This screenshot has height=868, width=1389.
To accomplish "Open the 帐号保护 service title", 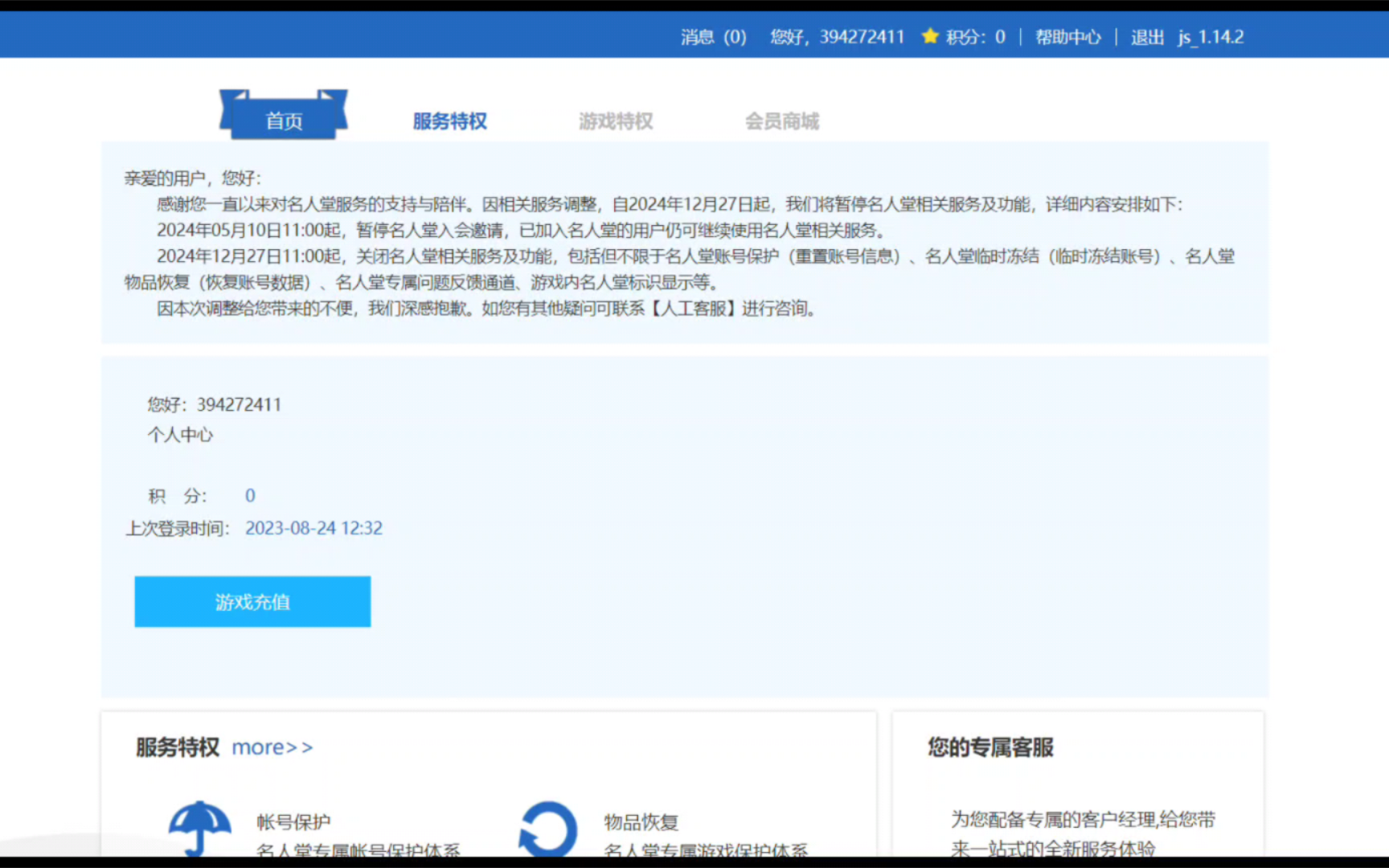I will click(x=293, y=822).
